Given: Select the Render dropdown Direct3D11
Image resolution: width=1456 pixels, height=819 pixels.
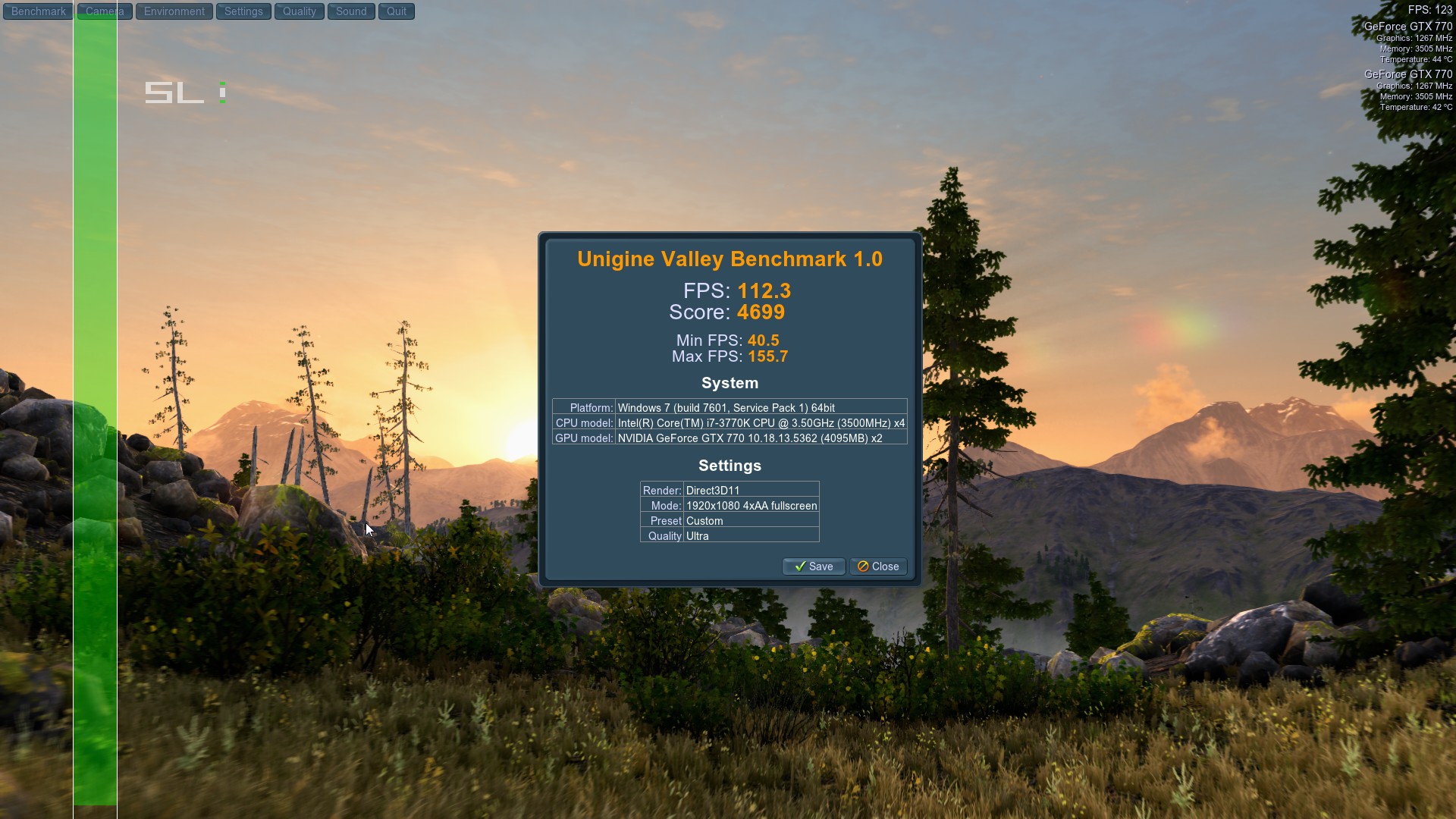Looking at the screenshot, I should tap(751, 490).
